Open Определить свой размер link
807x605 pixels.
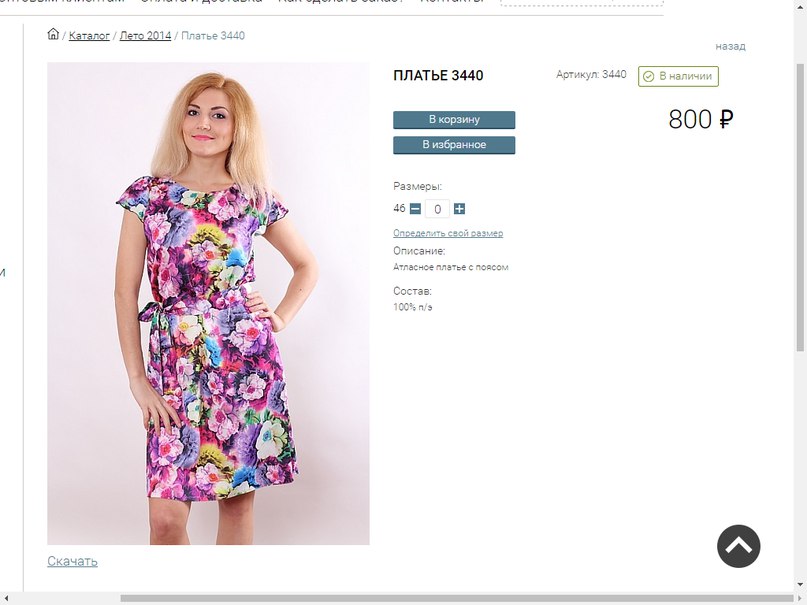(x=448, y=233)
